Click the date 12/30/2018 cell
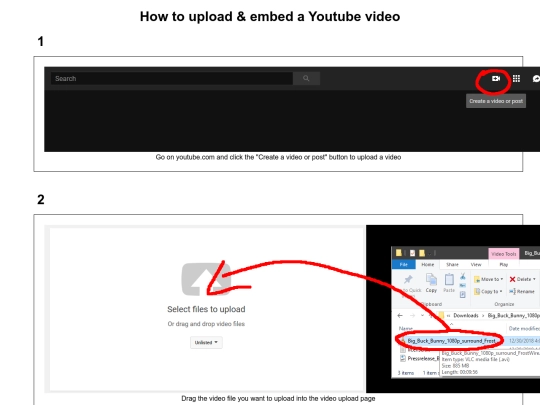 point(524,341)
